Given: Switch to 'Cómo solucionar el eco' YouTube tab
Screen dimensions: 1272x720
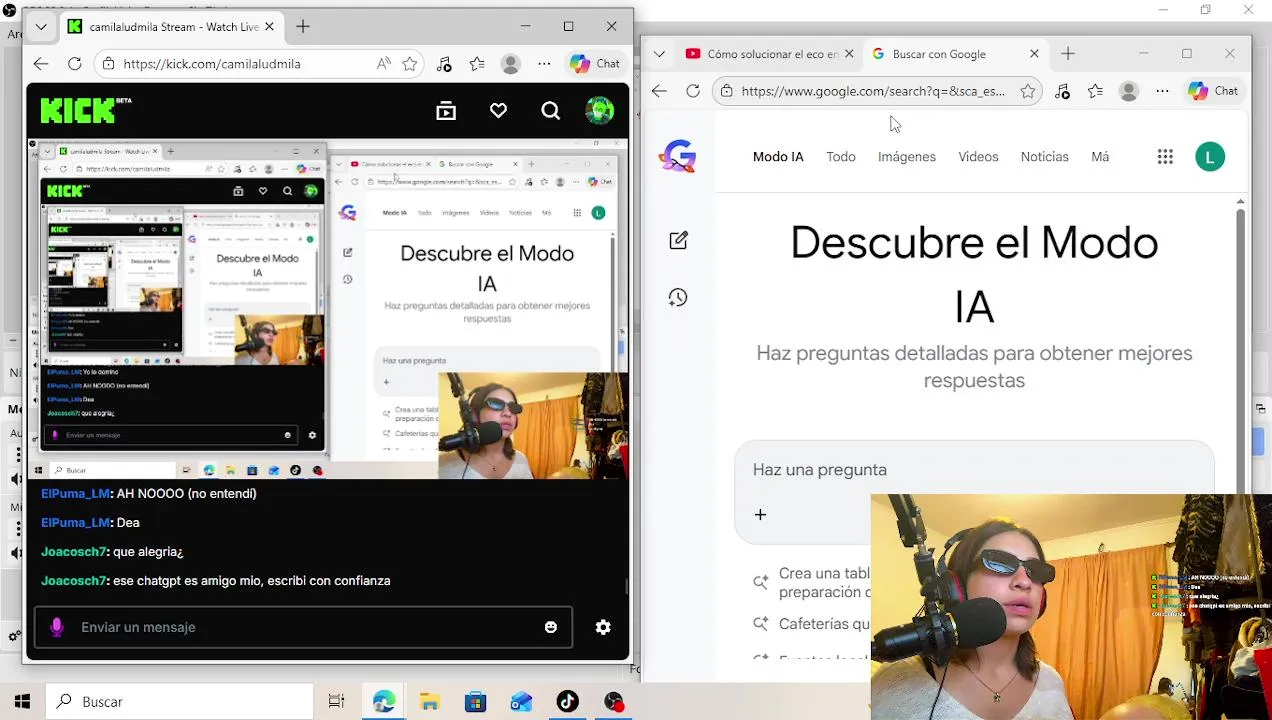Looking at the screenshot, I should pos(767,54).
